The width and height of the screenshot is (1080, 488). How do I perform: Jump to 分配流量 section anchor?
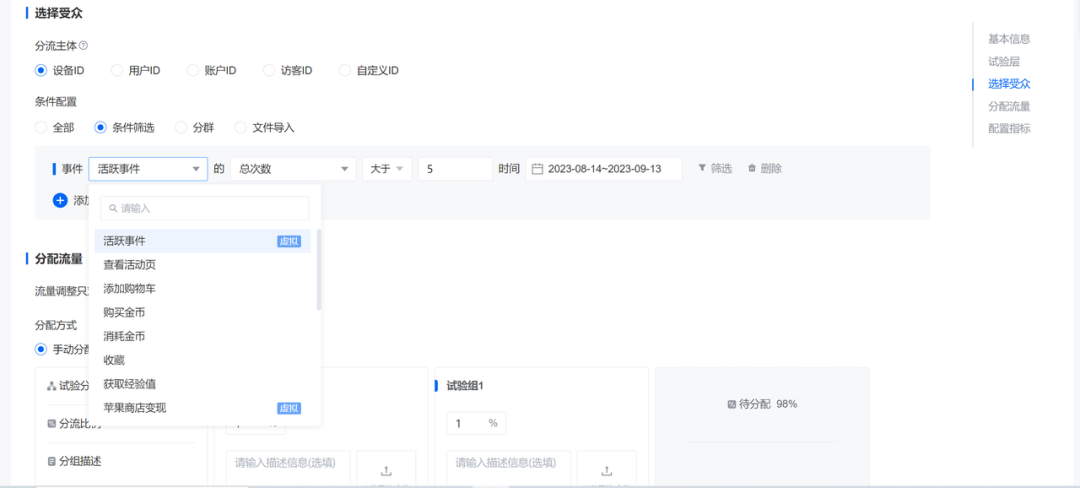[x=1009, y=106]
